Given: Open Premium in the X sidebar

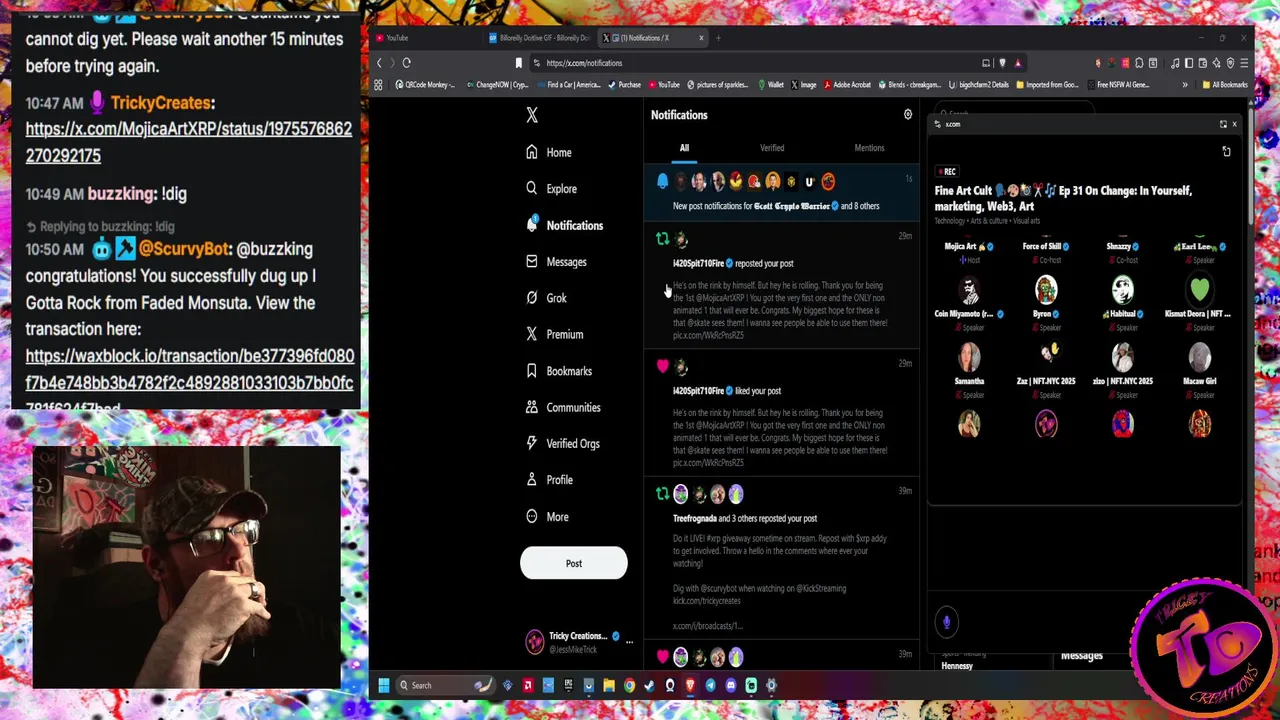Looking at the screenshot, I should 554,334.
